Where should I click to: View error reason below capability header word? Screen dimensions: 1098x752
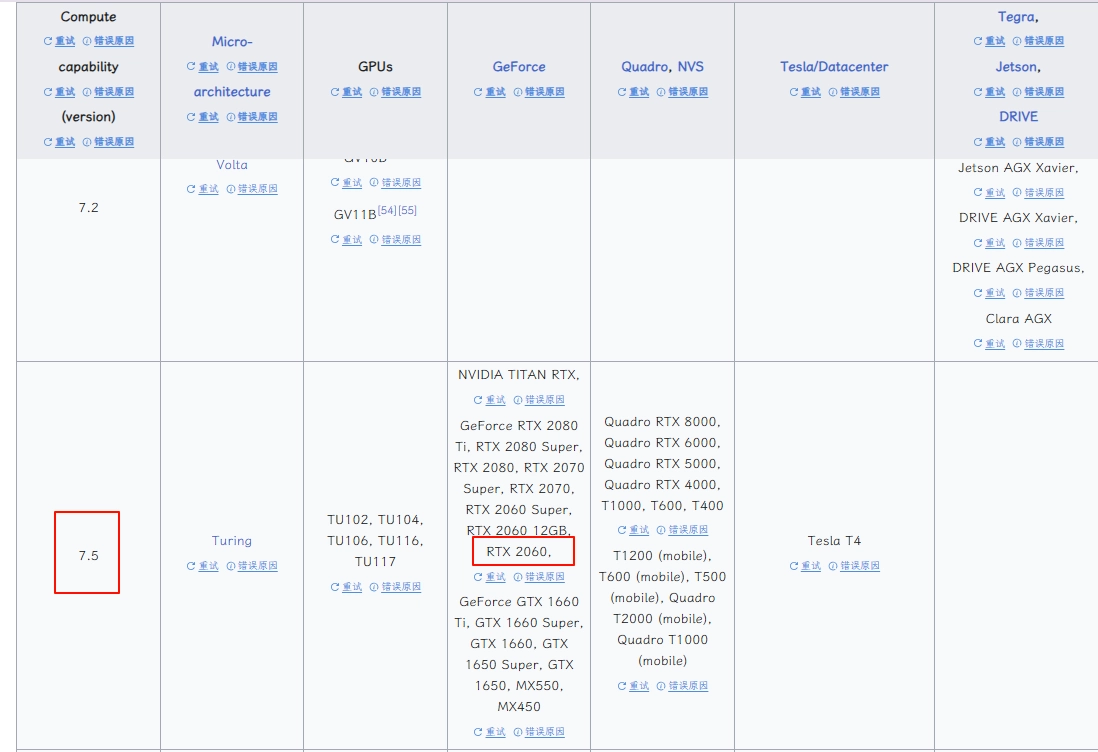[108, 92]
